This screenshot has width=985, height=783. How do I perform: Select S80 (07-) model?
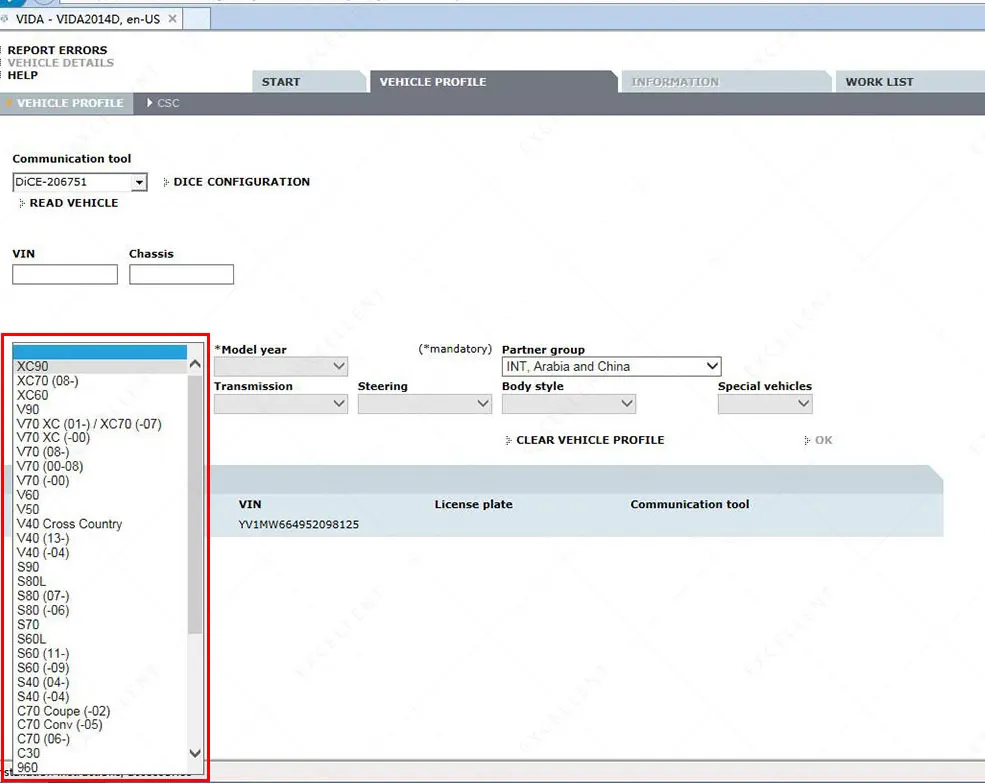(101, 596)
